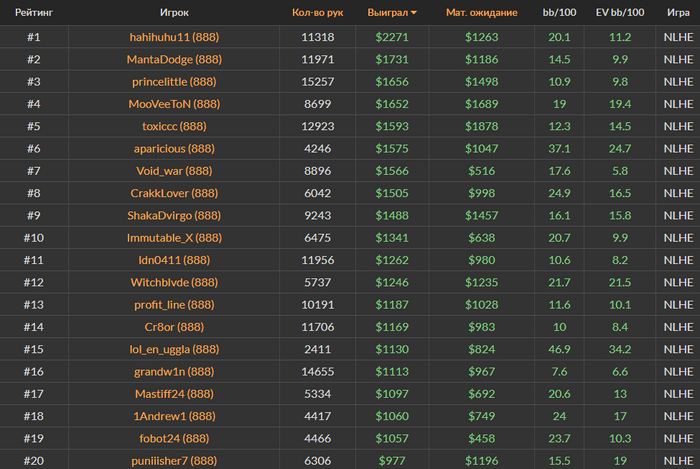The width and height of the screenshot is (700, 469).
Task: Sort table by EV bb/100 header
Action: coord(620,12)
